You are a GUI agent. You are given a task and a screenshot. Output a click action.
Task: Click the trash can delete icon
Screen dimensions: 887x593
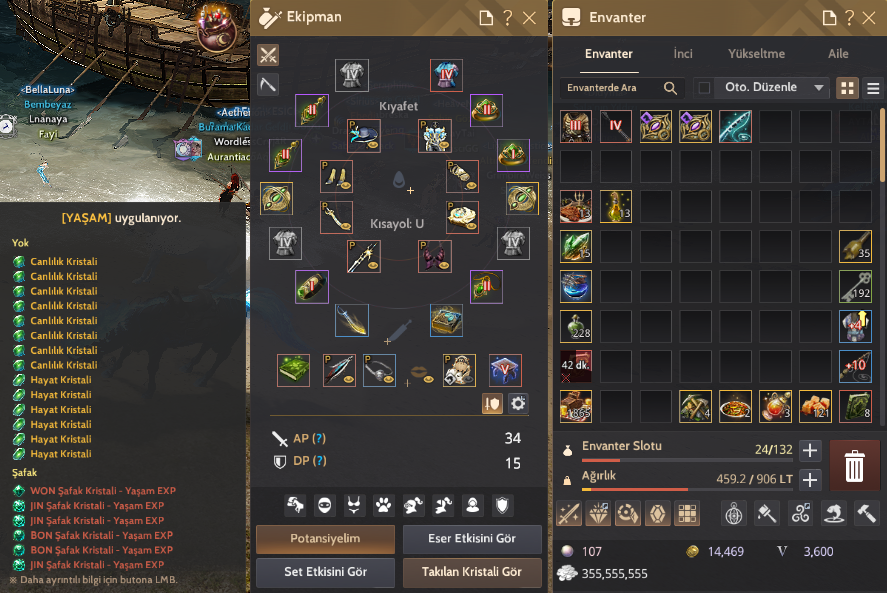click(x=854, y=465)
